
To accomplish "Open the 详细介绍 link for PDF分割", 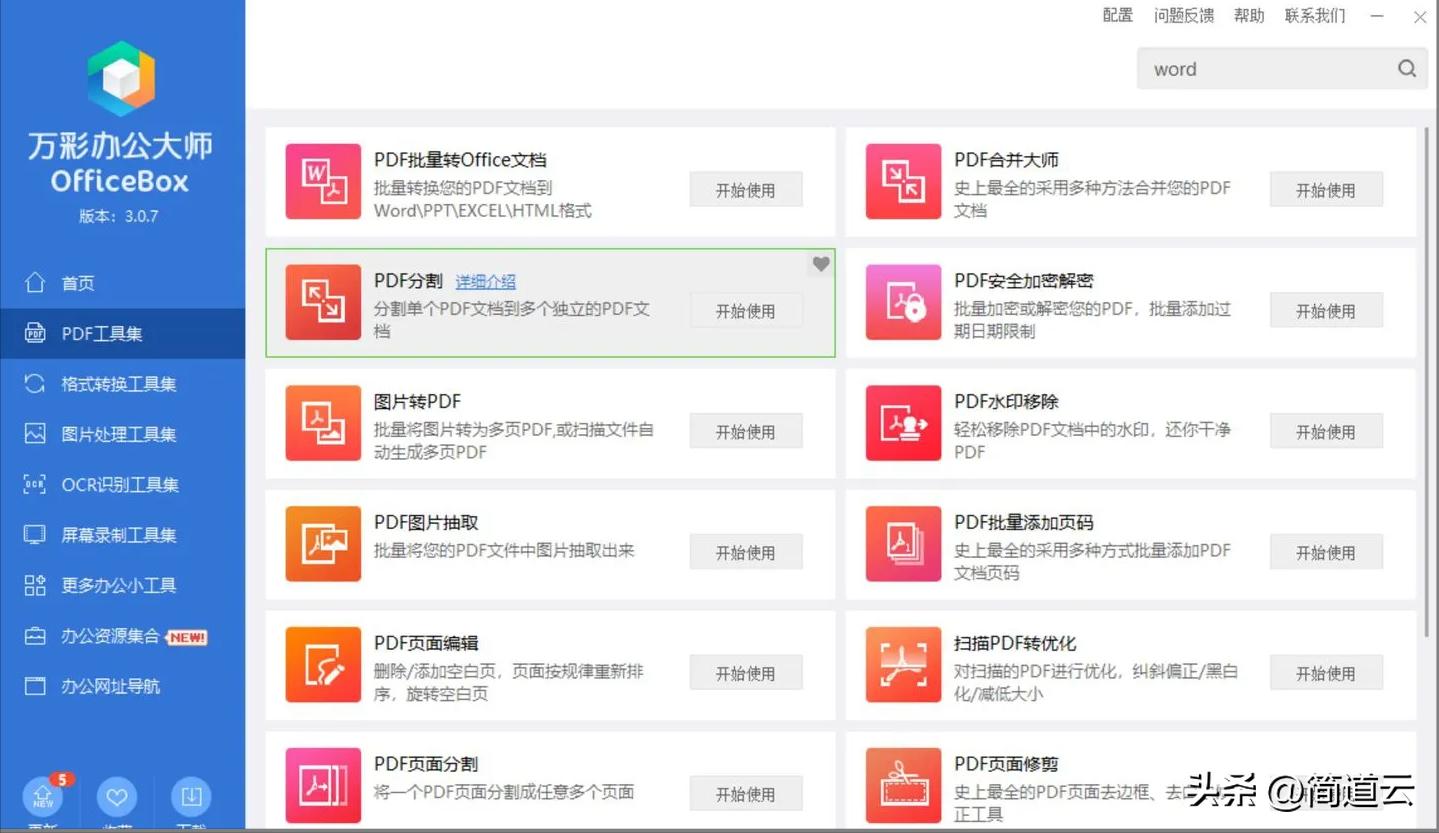I will [x=486, y=281].
